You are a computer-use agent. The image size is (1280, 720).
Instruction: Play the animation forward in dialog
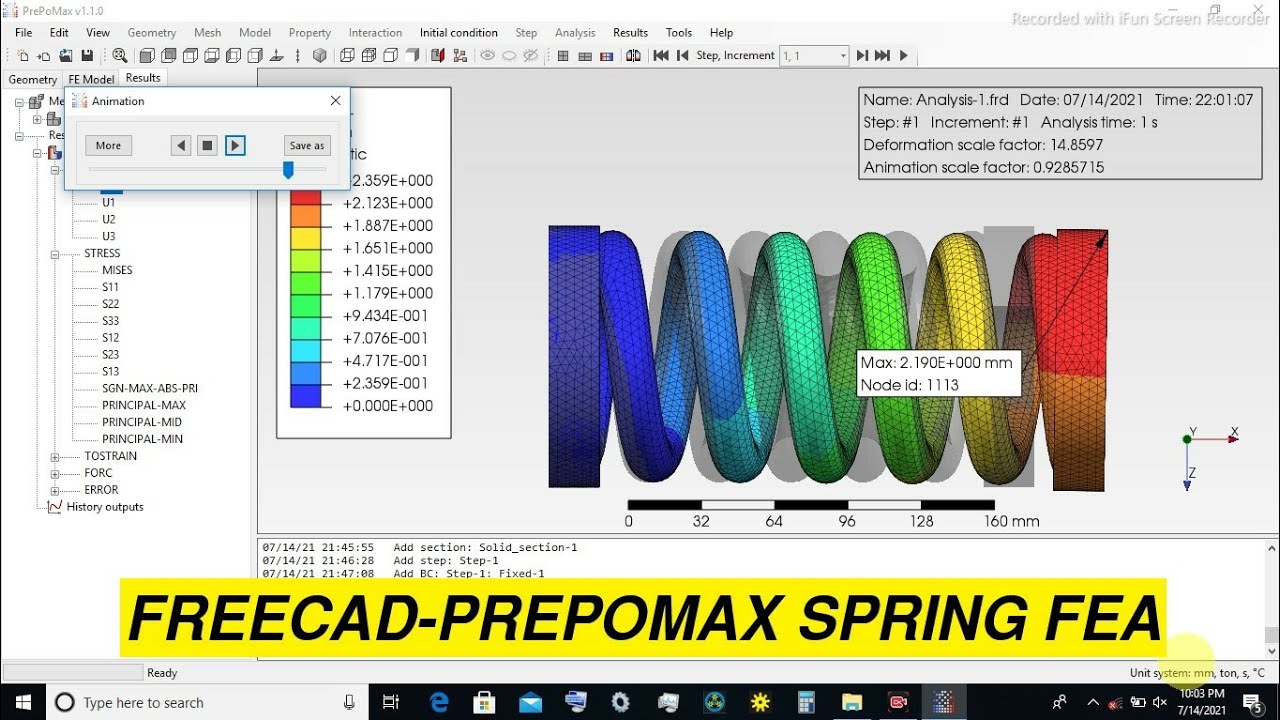[x=235, y=146]
